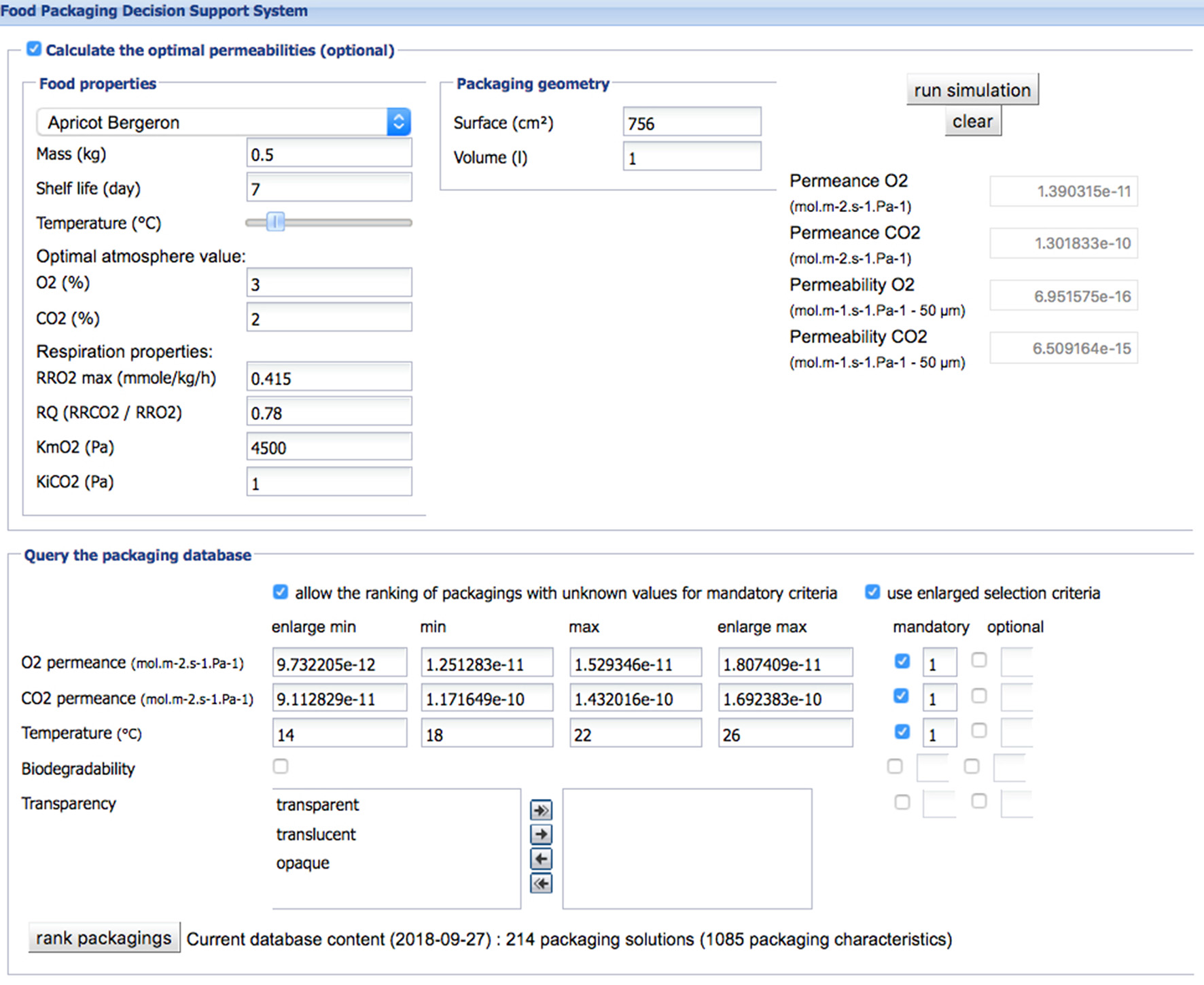Image resolution: width=1204 pixels, height=985 pixels.
Task: Uncheck Calculate the optimal permeabilities
Action: tap(33, 48)
